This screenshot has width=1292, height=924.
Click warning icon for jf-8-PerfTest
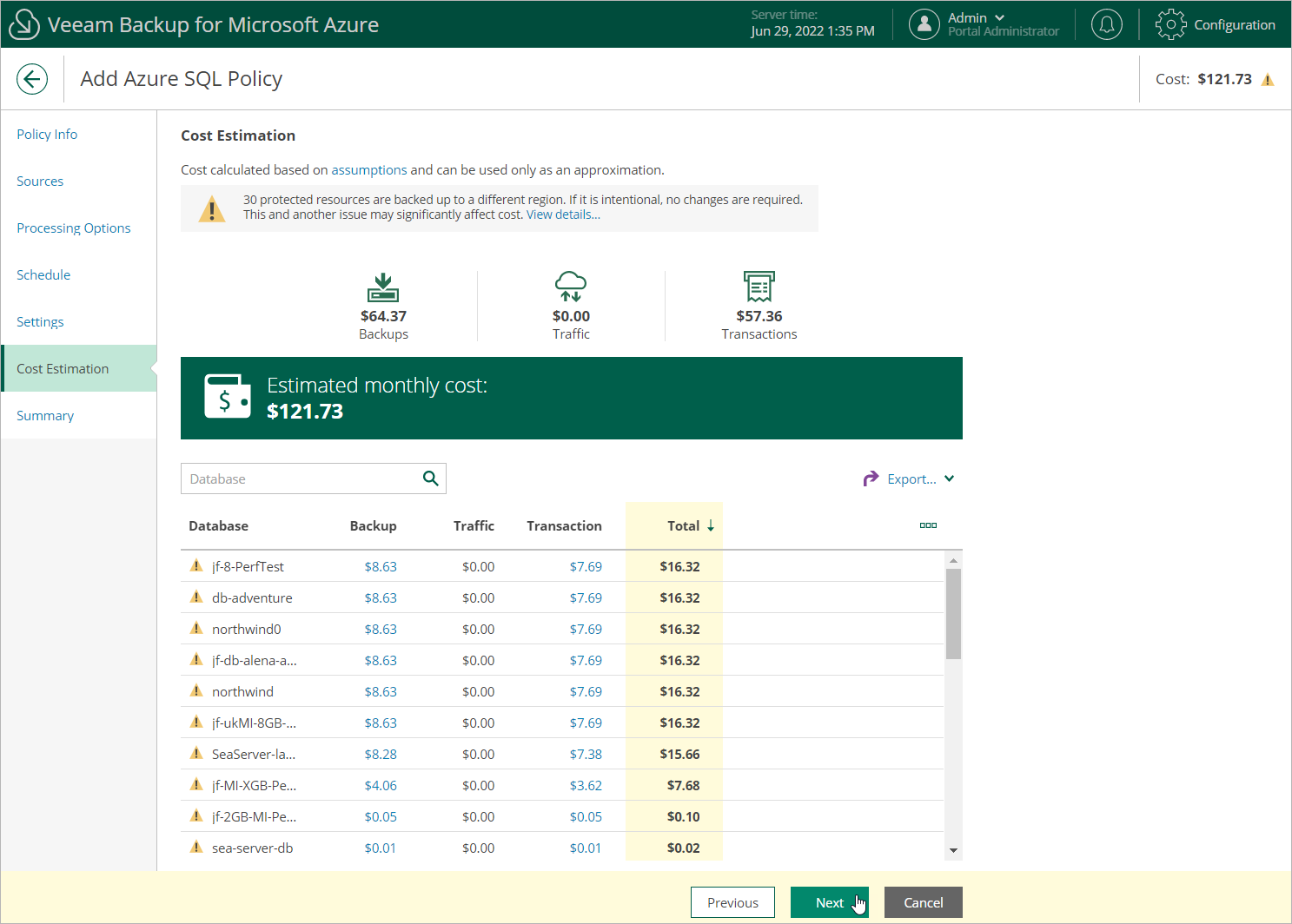tap(196, 565)
